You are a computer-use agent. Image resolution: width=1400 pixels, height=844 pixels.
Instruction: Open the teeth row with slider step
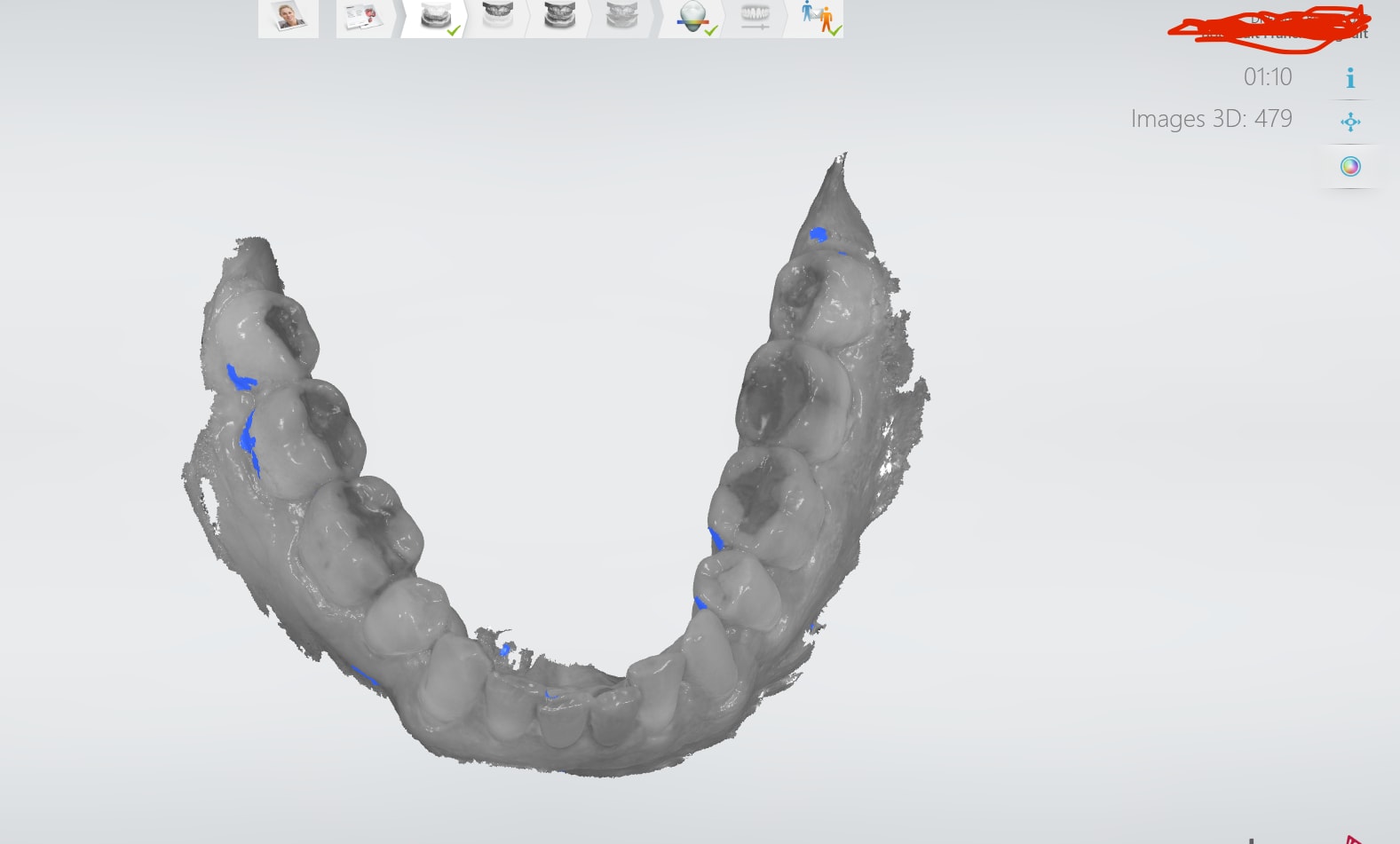coord(755,17)
